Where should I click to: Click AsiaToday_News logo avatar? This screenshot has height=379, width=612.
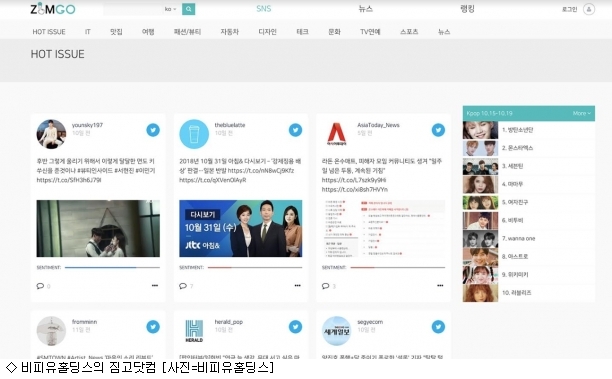[x=336, y=134]
